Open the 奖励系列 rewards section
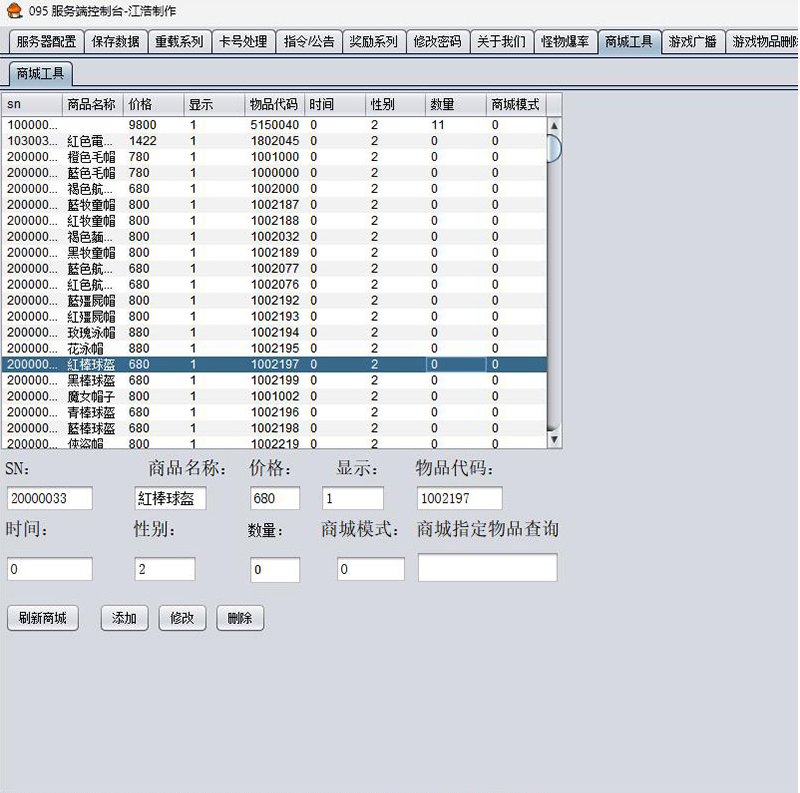 click(375, 42)
